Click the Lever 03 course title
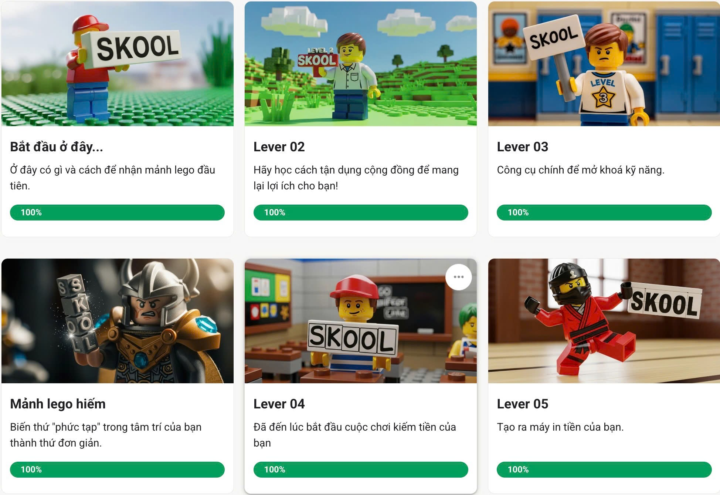The image size is (720, 495). click(523, 147)
